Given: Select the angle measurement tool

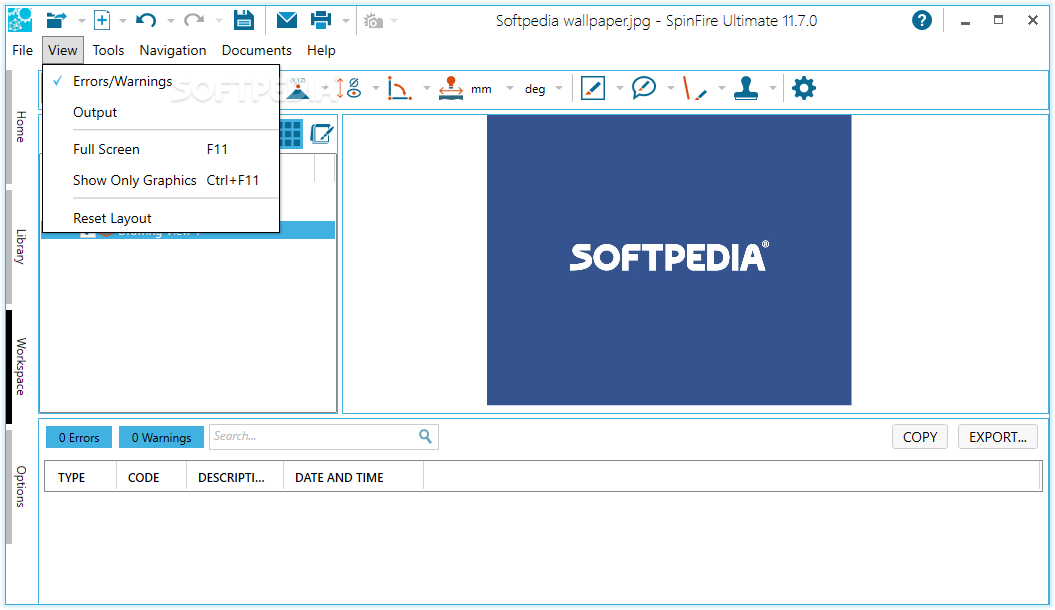Looking at the screenshot, I should tap(399, 88).
